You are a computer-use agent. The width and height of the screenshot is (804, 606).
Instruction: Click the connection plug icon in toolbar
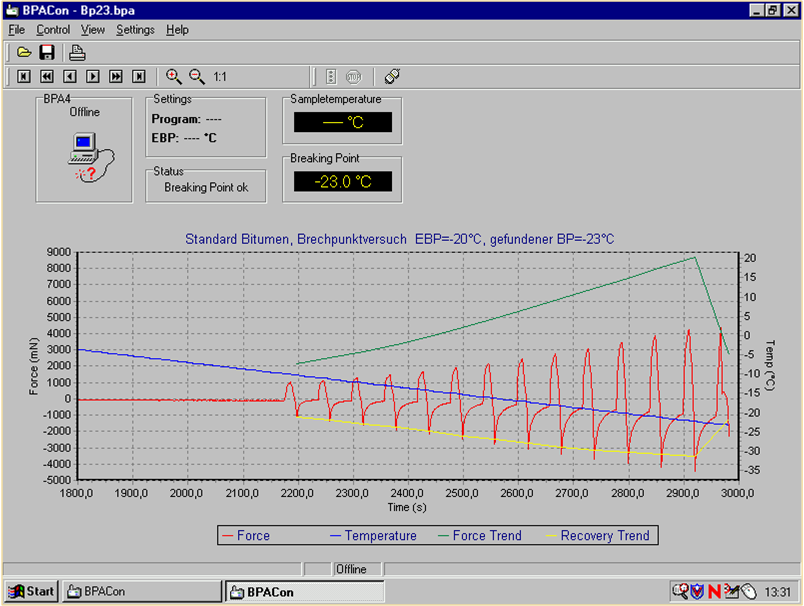(x=392, y=76)
